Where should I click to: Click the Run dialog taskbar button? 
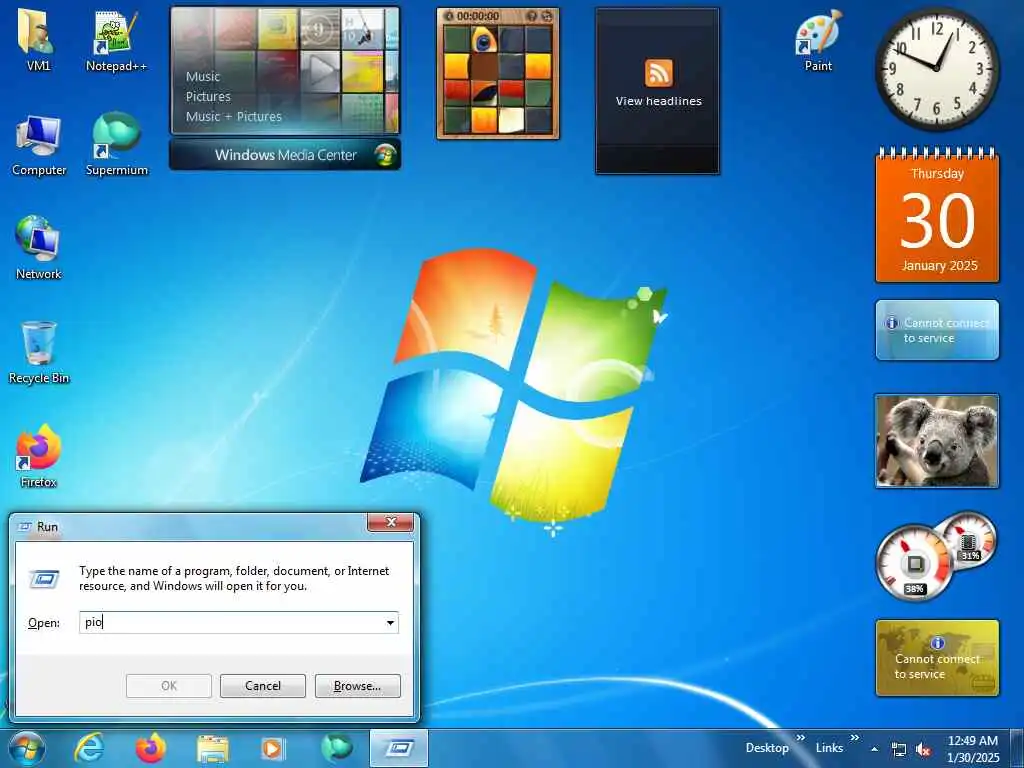(399, 748)
